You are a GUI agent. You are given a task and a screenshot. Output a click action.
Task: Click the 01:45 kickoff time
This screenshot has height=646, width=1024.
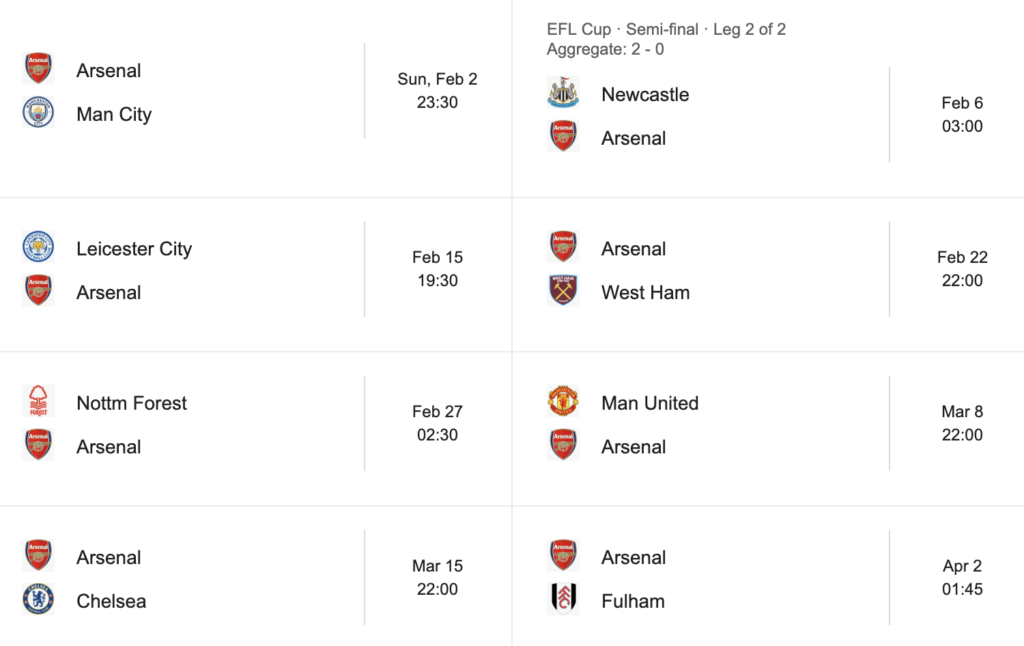click(962, 589)
